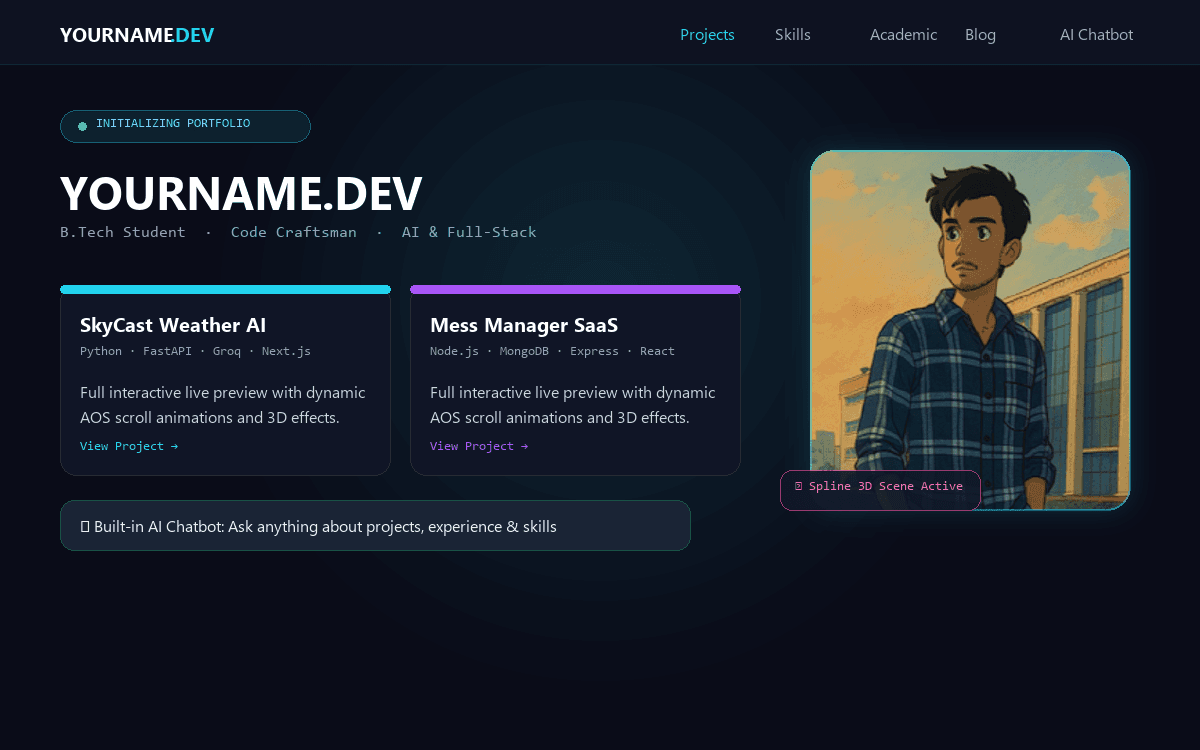The height and width of the screenshot is (750, 1200).
Task: Click the Initializing Portfolio pill badge
Action: (x=185, y=126)
